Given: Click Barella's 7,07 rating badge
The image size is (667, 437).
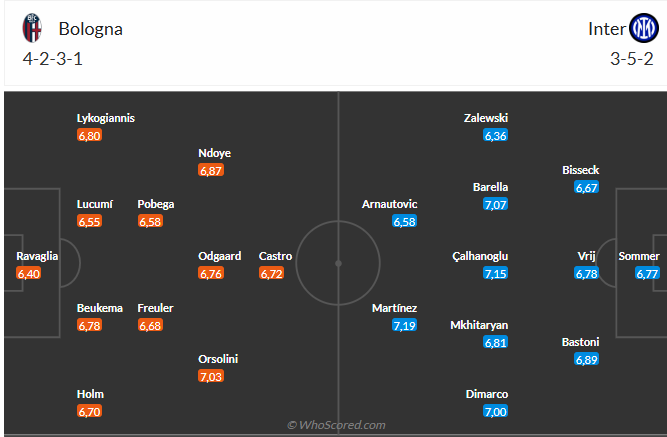Looking at the screenshot, I should pos(495,204).
